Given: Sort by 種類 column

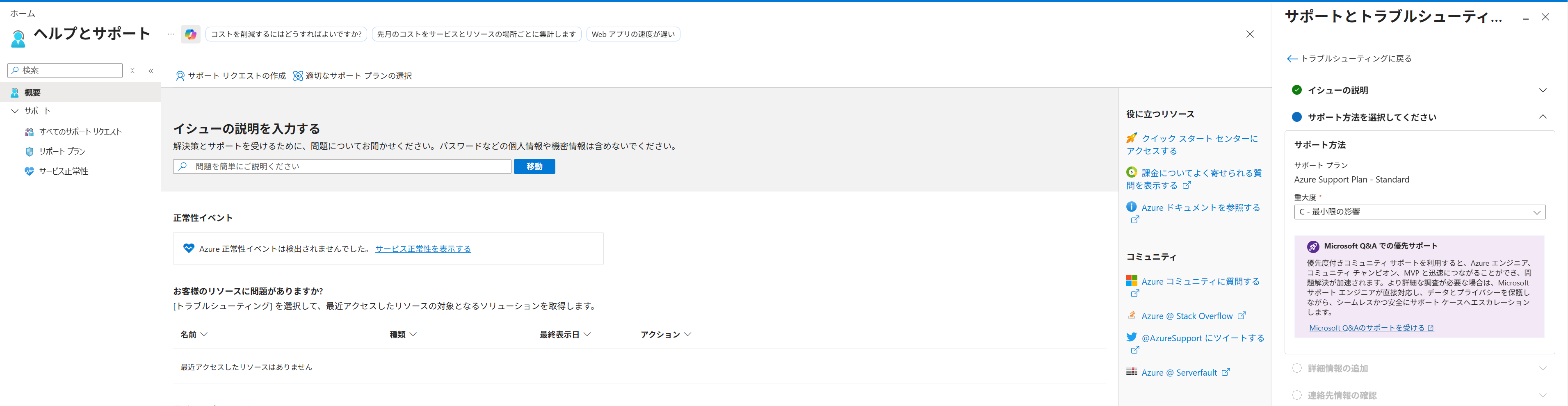Looking at the screenshot, I should [403, 334].
